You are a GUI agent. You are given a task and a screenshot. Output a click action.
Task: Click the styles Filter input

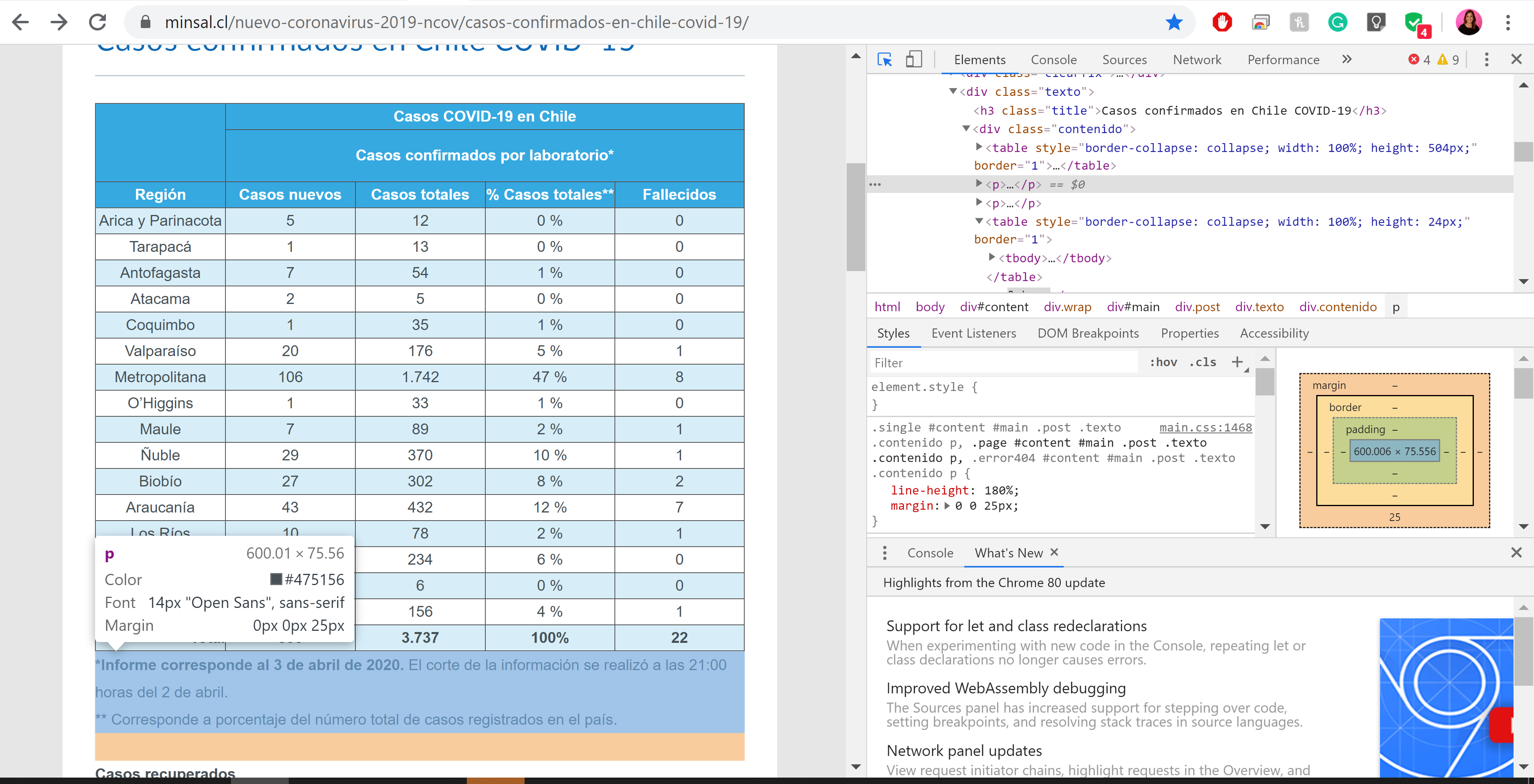(1003, 363)
